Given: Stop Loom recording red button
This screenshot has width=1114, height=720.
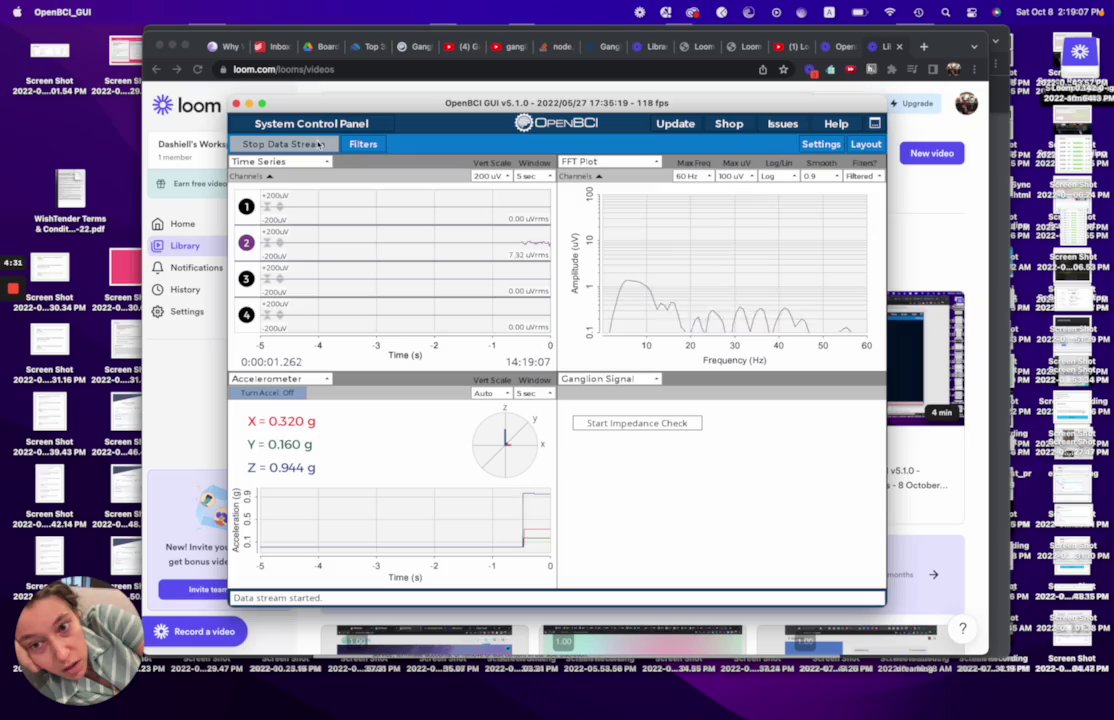Looking at the screenshot, I should [13, 289].
